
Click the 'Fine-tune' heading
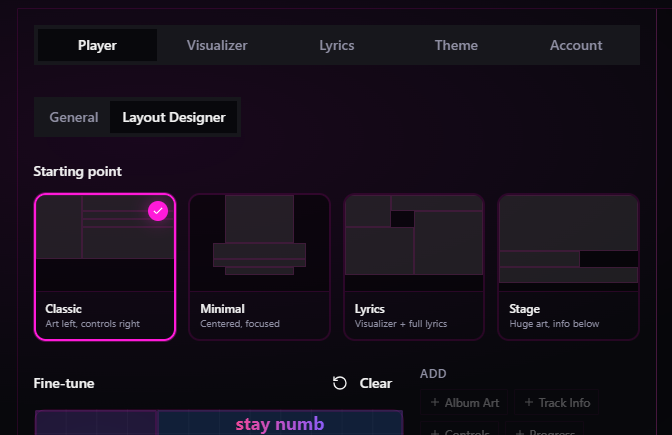pyautogui.click(x=64, y=383)
